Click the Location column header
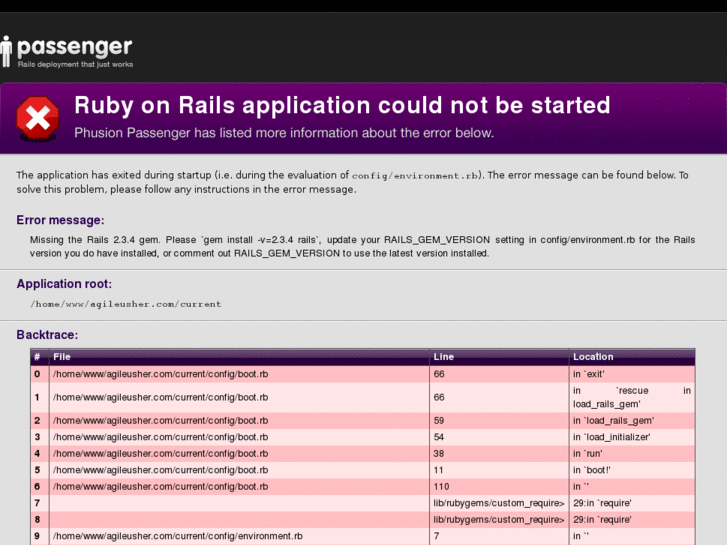Viewport: 727px width, 545px height. [x=593, y=357]
